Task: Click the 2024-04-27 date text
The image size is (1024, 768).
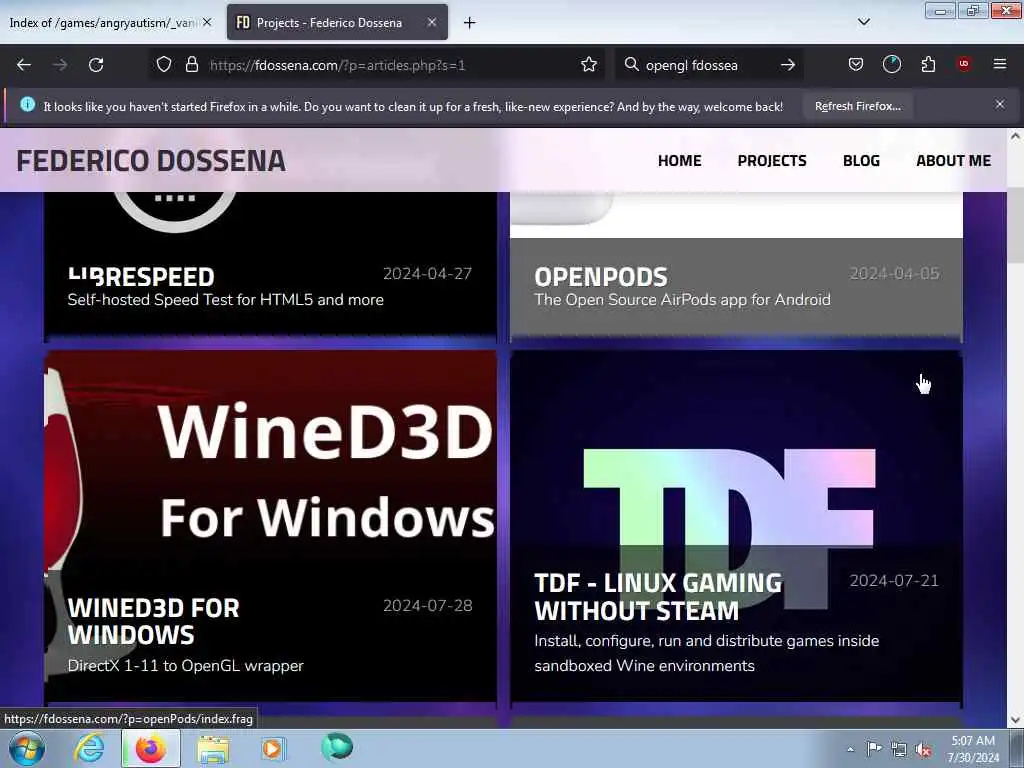Action: click(x=427, y=273)
